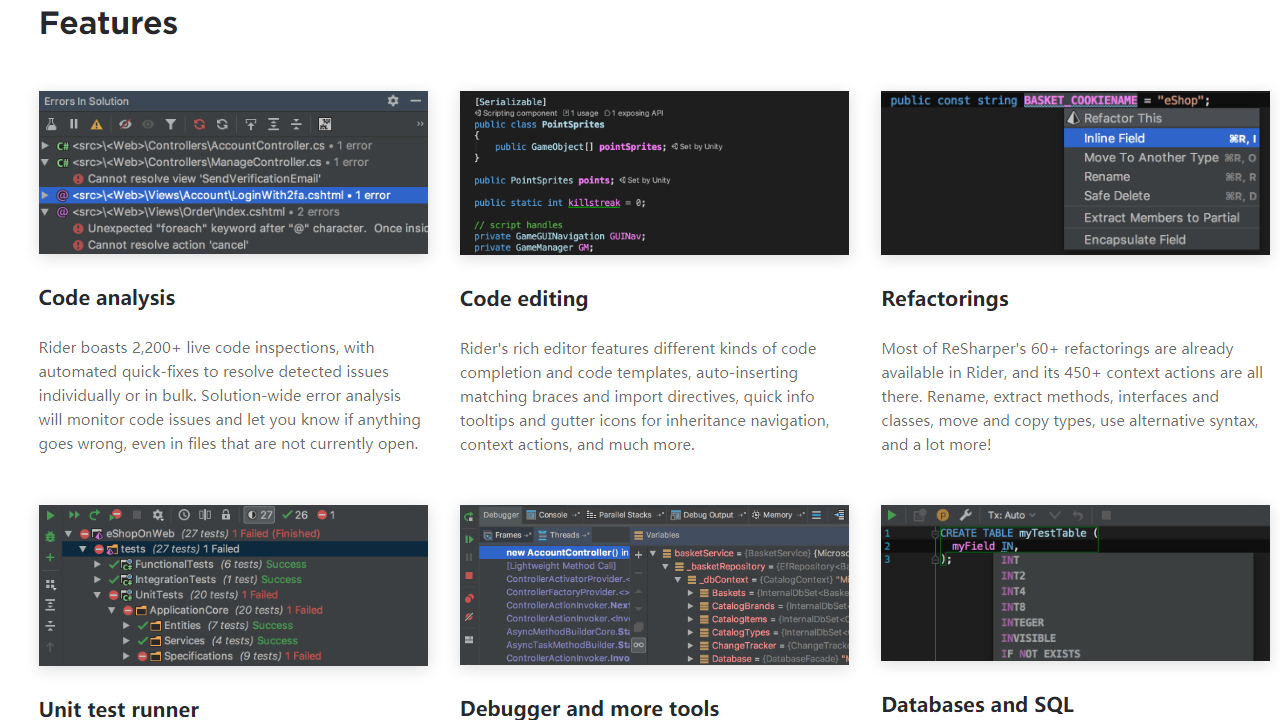The image size is (1280, 720).
Task: Click BASKET_COOKIENAME highlighted identifier
Action: tap(1081, 100)
